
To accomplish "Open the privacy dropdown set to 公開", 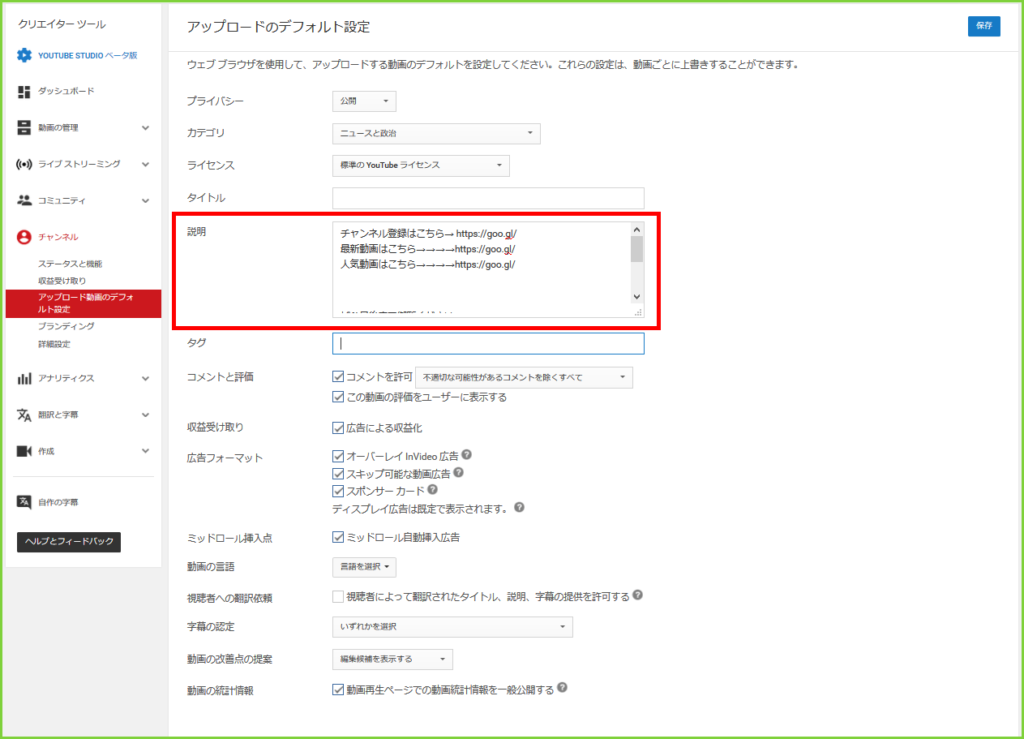I will [364, 101].
